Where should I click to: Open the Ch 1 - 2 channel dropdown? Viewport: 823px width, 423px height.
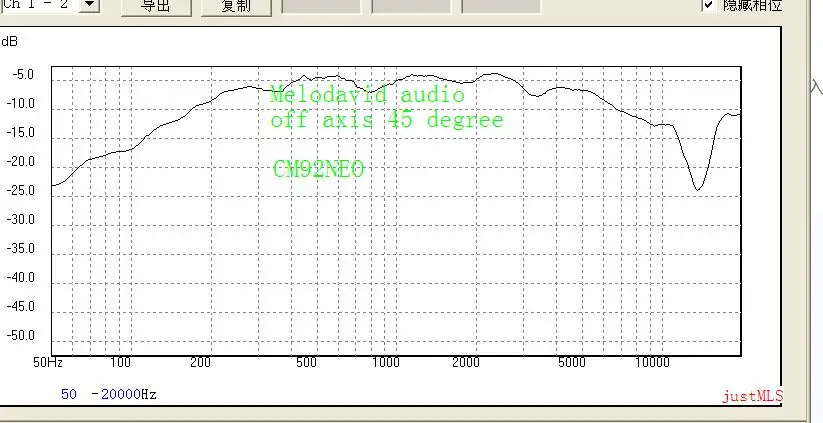(x=89, y=5)
